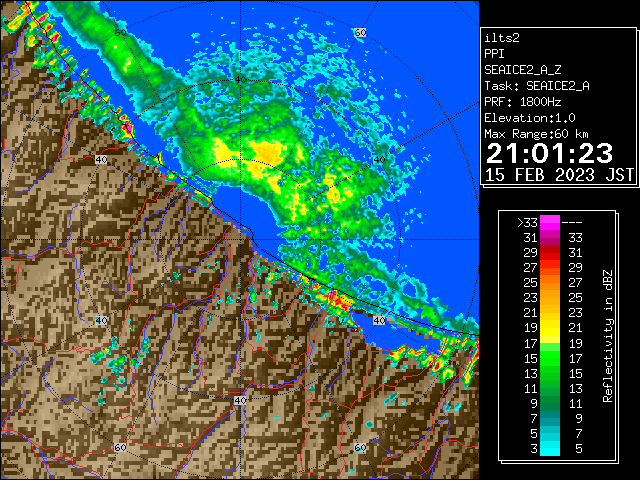640x480 pixels.
Task: Click the PRF: 1800Hz value
Action: pyautogui.click(x=523, y=102)
